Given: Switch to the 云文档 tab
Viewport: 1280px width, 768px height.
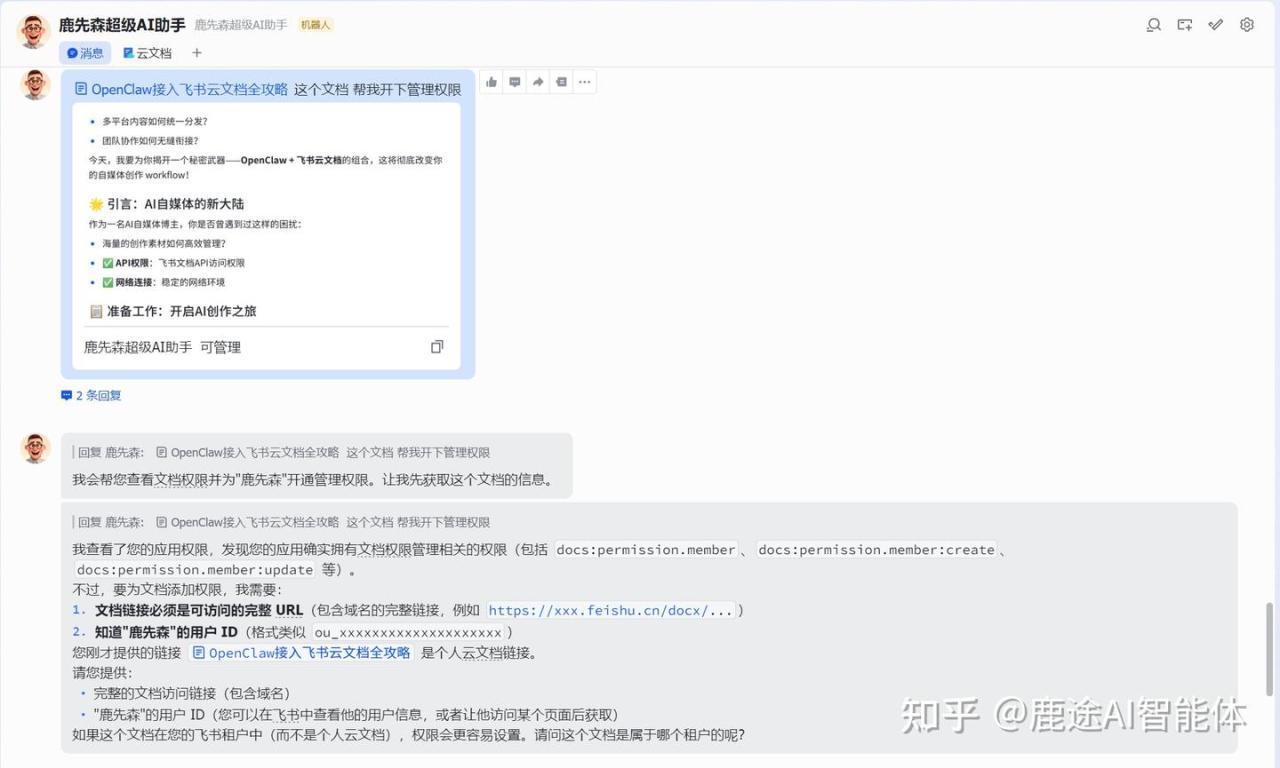Looking at the screenshot, I should pyautogui.click(x=147, y=53).
